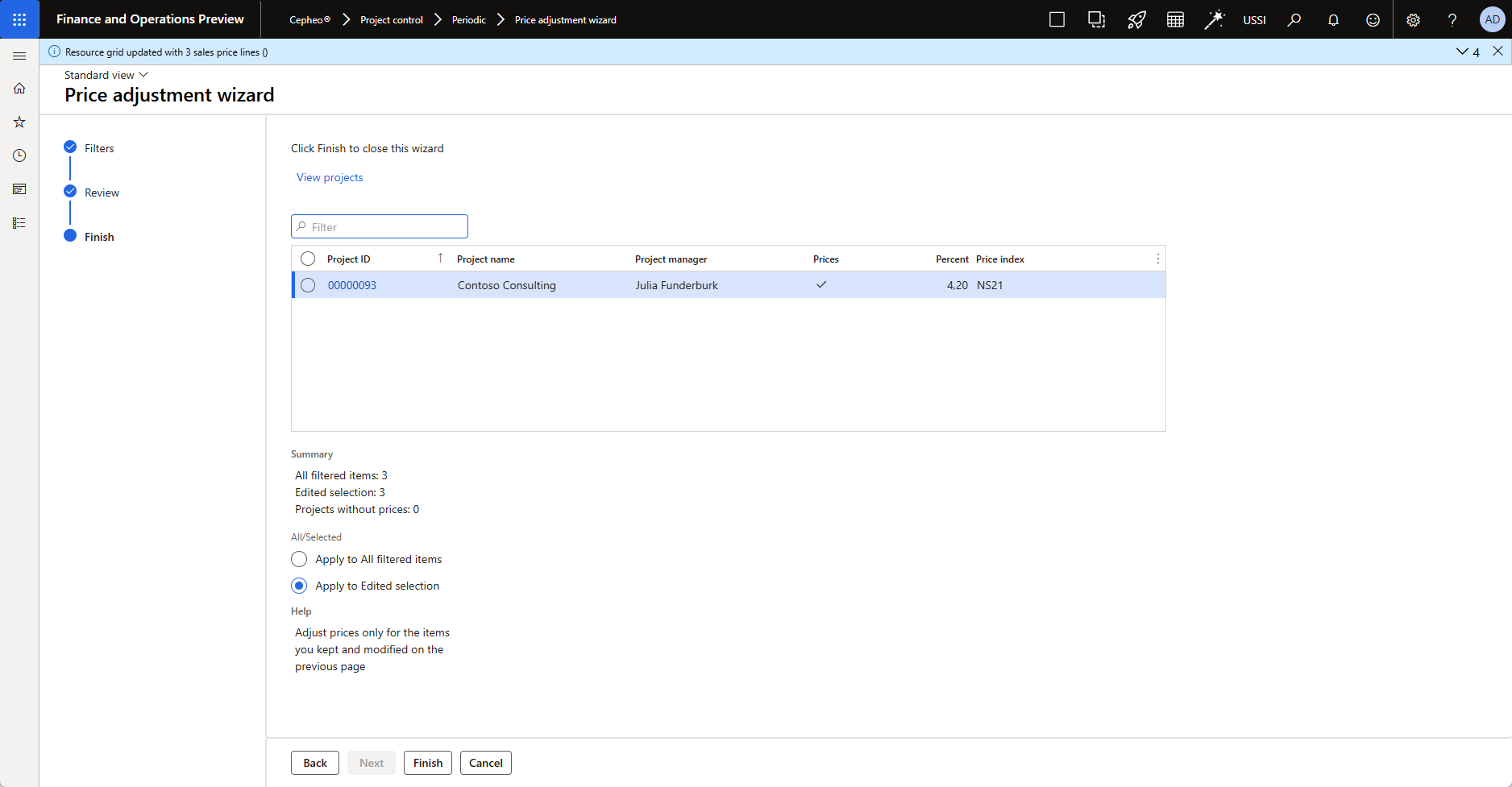Go to the Filters wizard step
The image size is (1512, 787).
pyautogui.click(x=99, y=148)
